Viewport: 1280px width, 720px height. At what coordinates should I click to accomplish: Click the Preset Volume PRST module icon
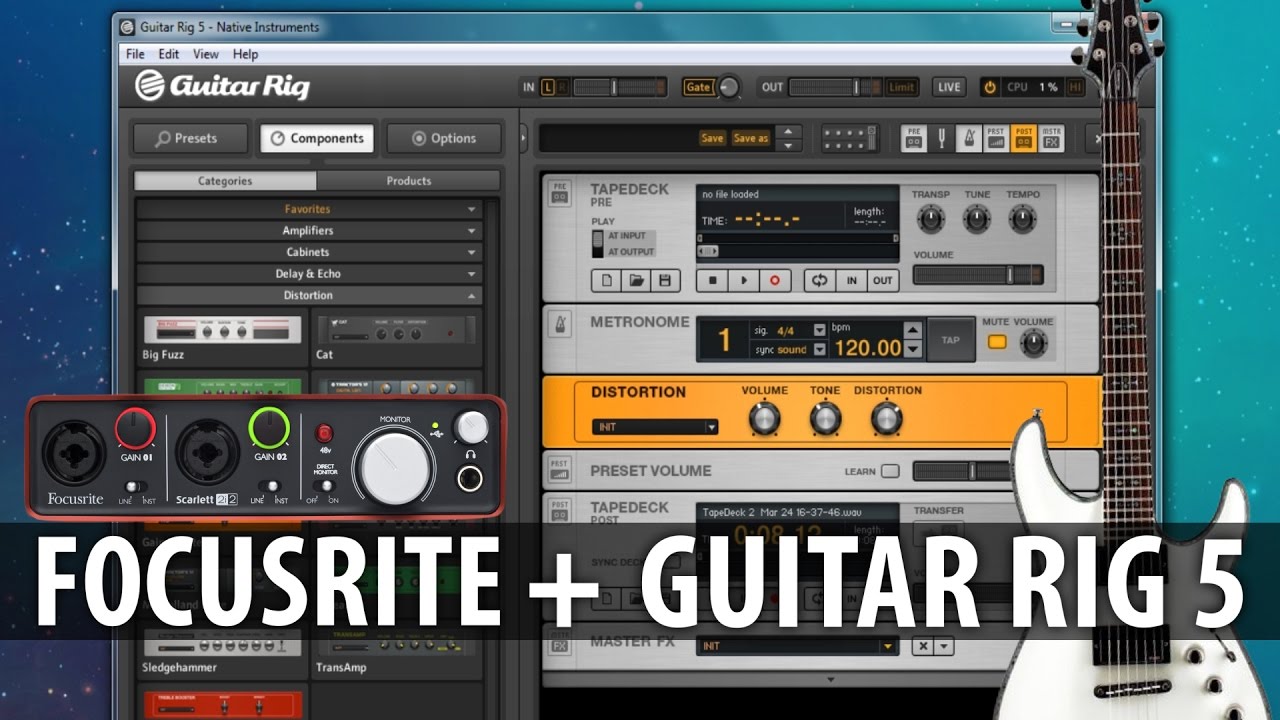559,468
